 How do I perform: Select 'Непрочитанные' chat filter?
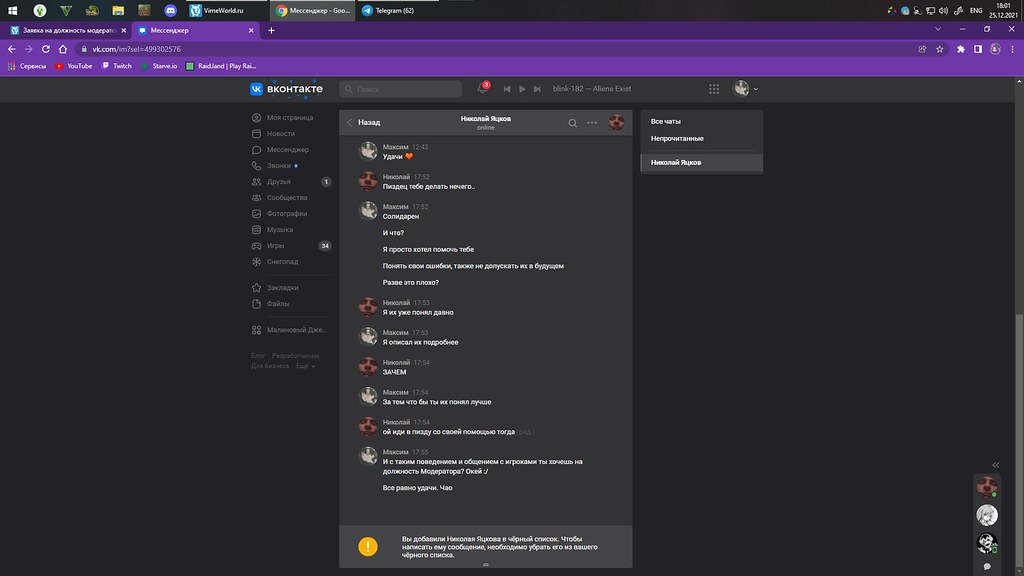677,138
